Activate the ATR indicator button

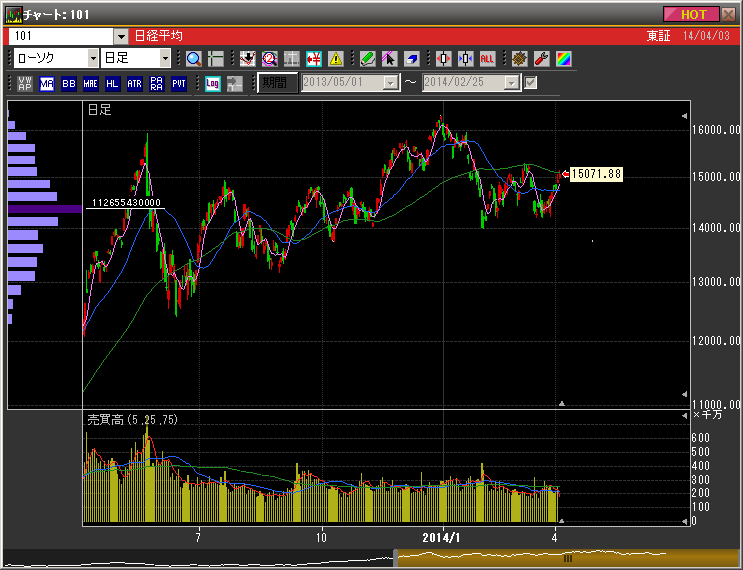135,83
